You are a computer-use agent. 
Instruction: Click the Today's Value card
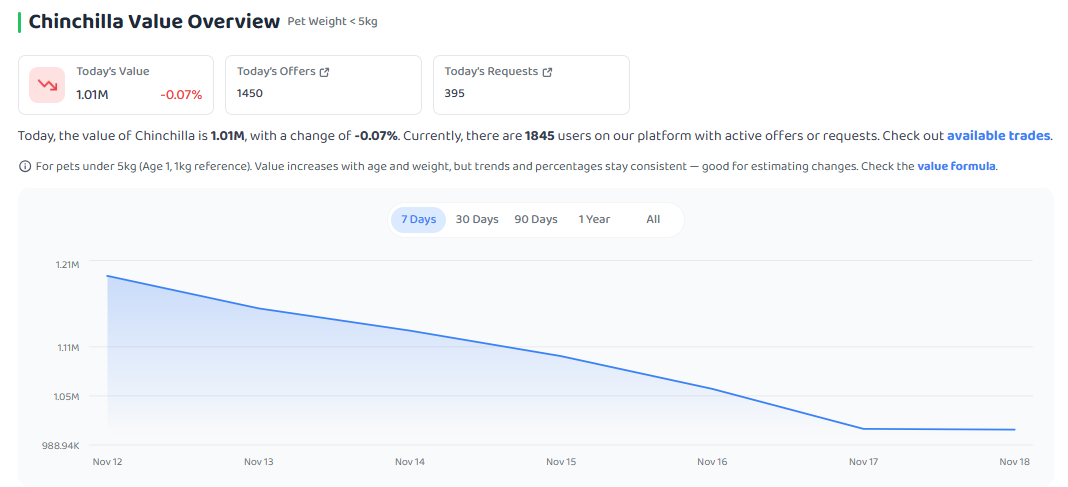116,85
